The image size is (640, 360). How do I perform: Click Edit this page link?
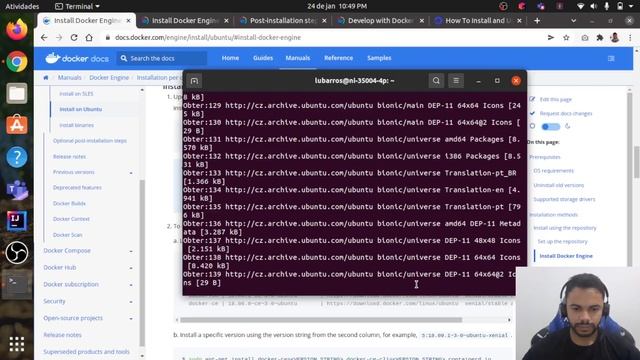556,100
